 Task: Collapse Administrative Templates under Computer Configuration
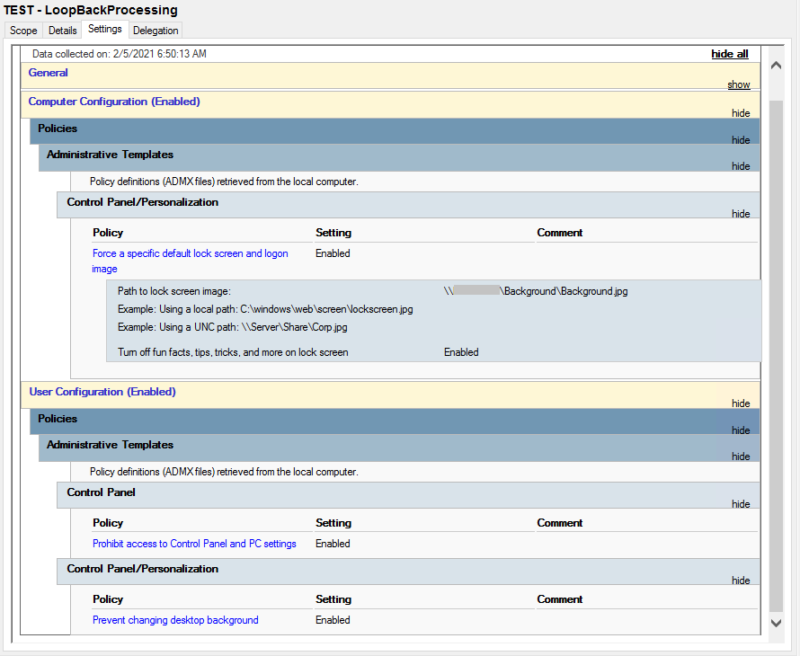(x=740, y=166)
